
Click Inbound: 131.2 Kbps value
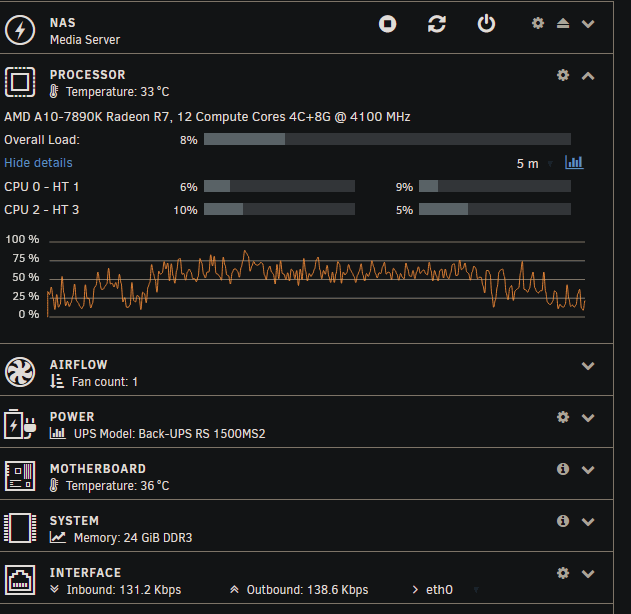124,590
